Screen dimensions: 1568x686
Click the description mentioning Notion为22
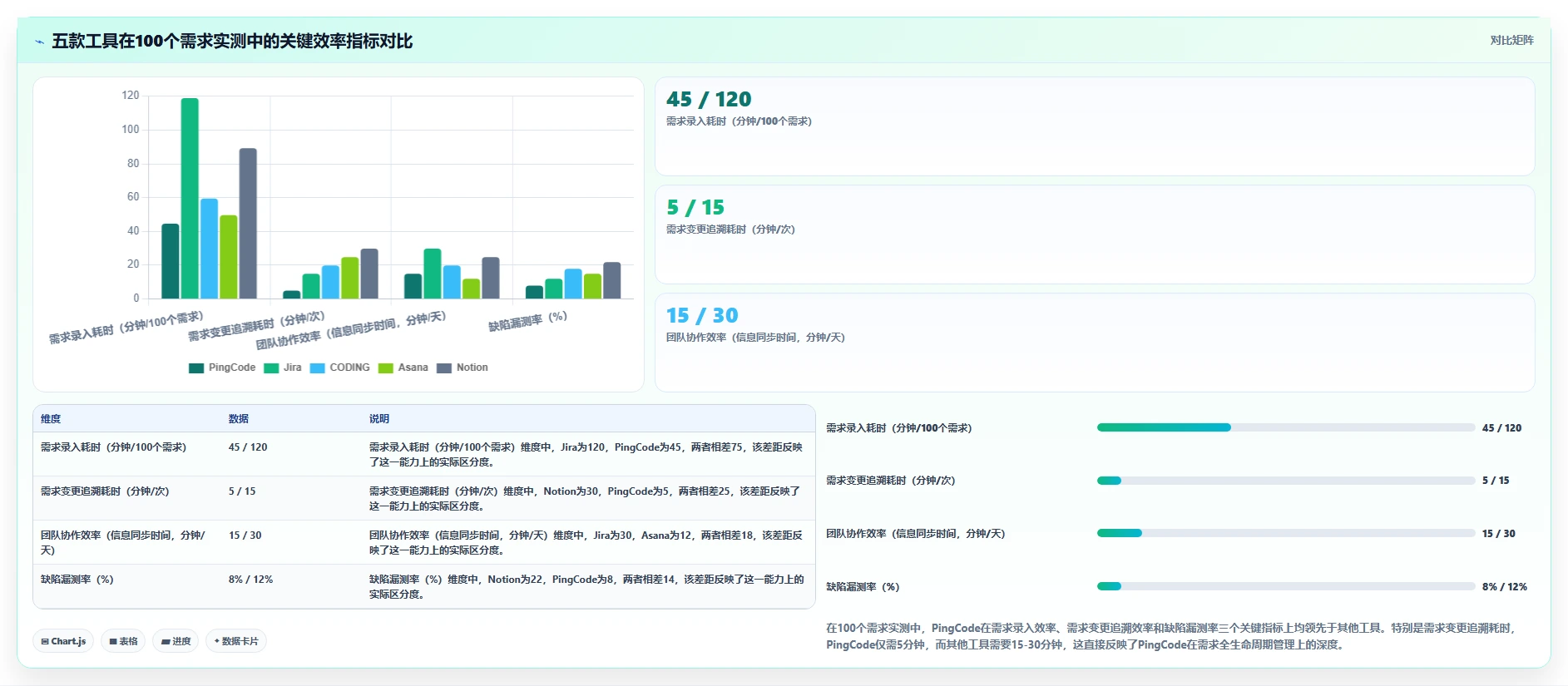586,587
